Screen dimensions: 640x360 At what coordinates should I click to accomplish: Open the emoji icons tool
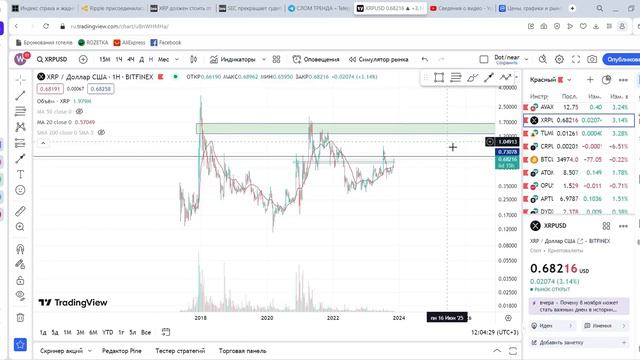[x=20, y=190]
